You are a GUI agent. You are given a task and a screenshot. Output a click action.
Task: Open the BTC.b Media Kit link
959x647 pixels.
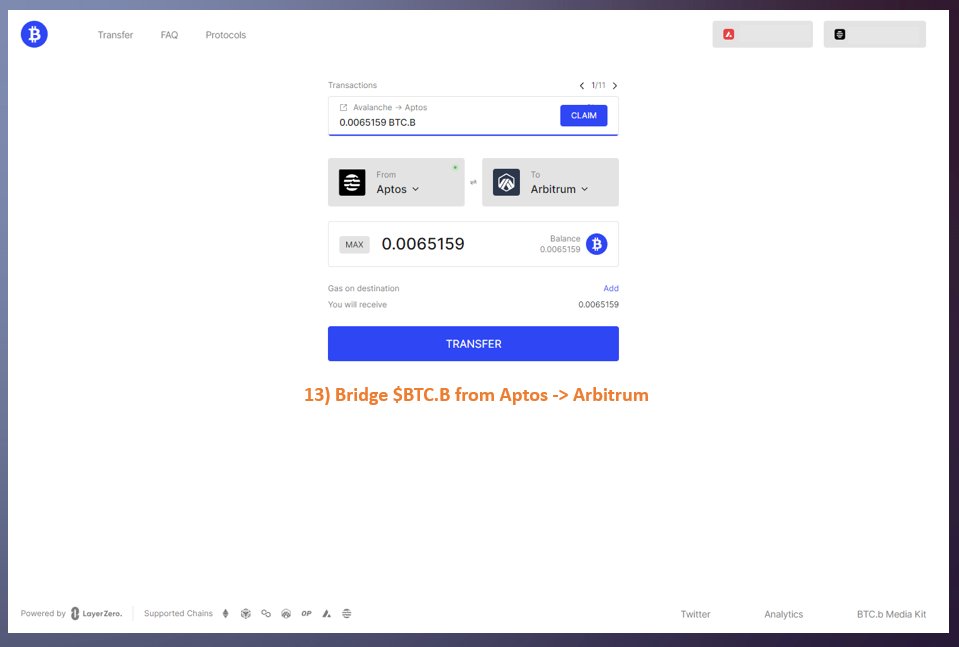tap(891, 614)
